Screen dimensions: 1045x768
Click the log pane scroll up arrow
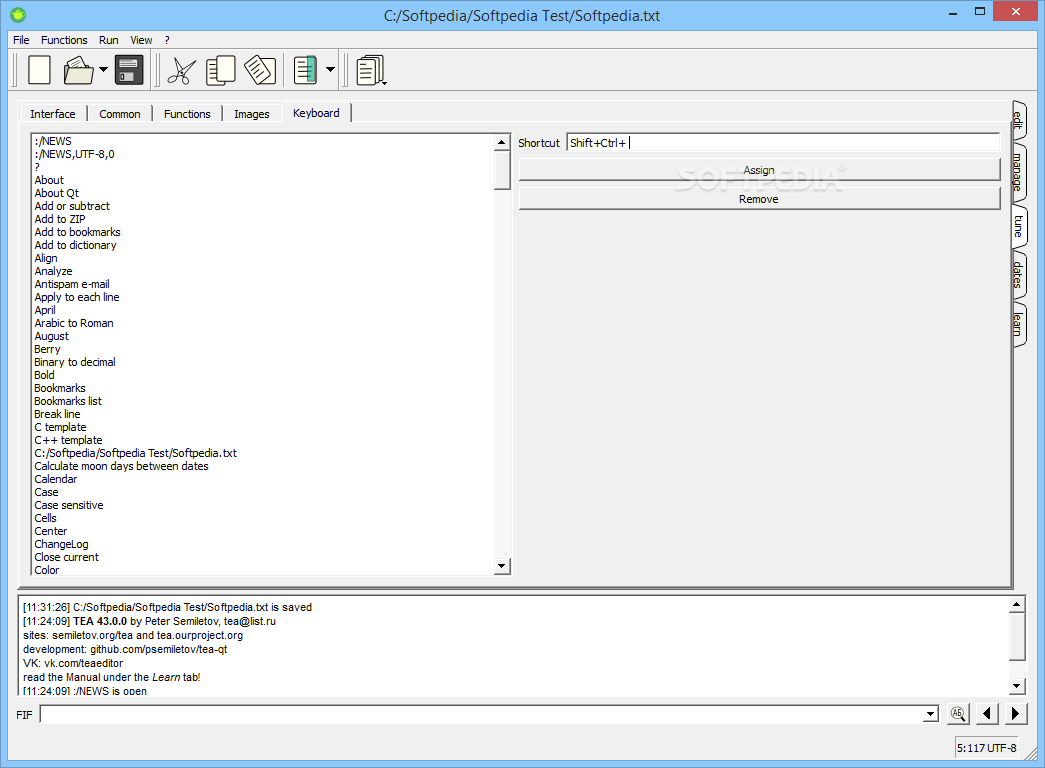1016,605
